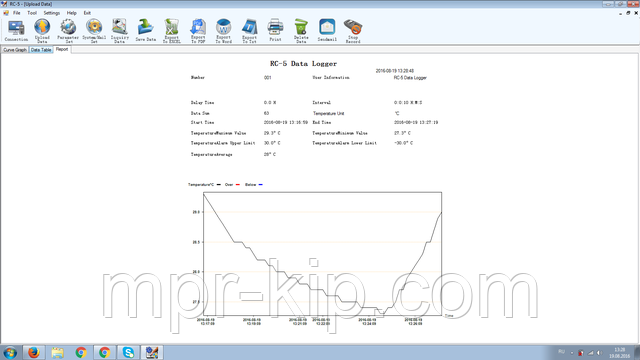This screenshot has width=640, height=360.
Task: Open Skype from the taskbar
Action: tap(128, 352)
